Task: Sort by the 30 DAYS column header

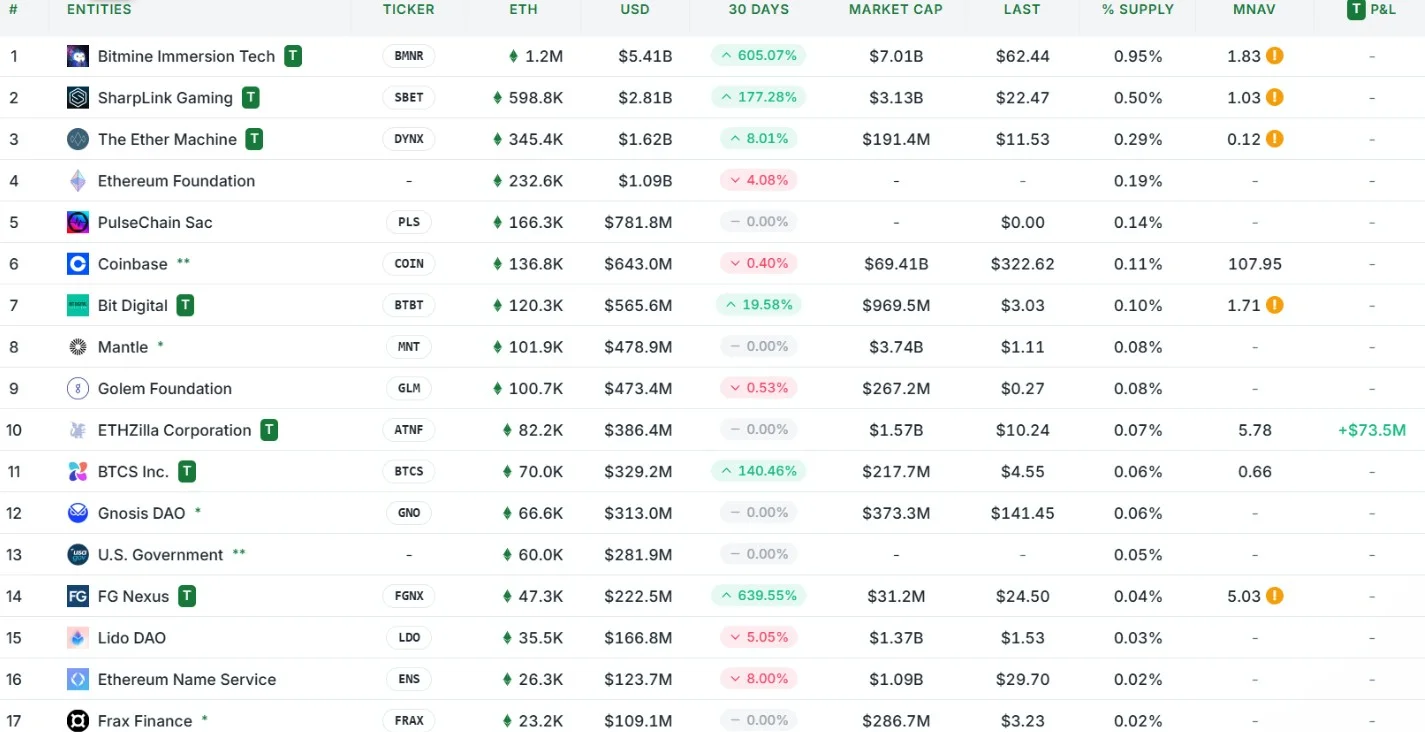Action: pos(759,9)
